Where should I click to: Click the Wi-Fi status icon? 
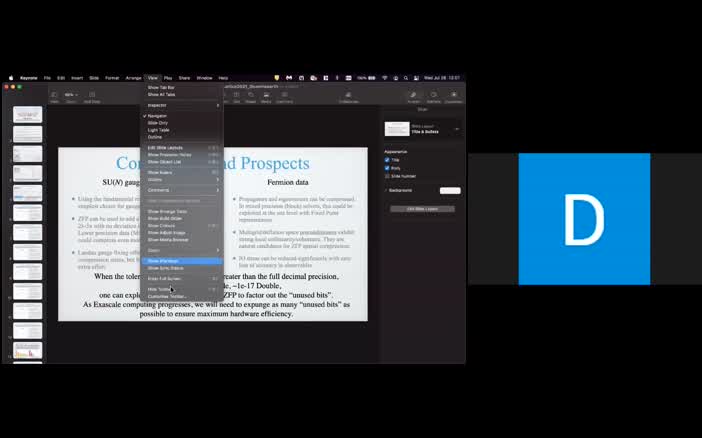coord(385,78)
